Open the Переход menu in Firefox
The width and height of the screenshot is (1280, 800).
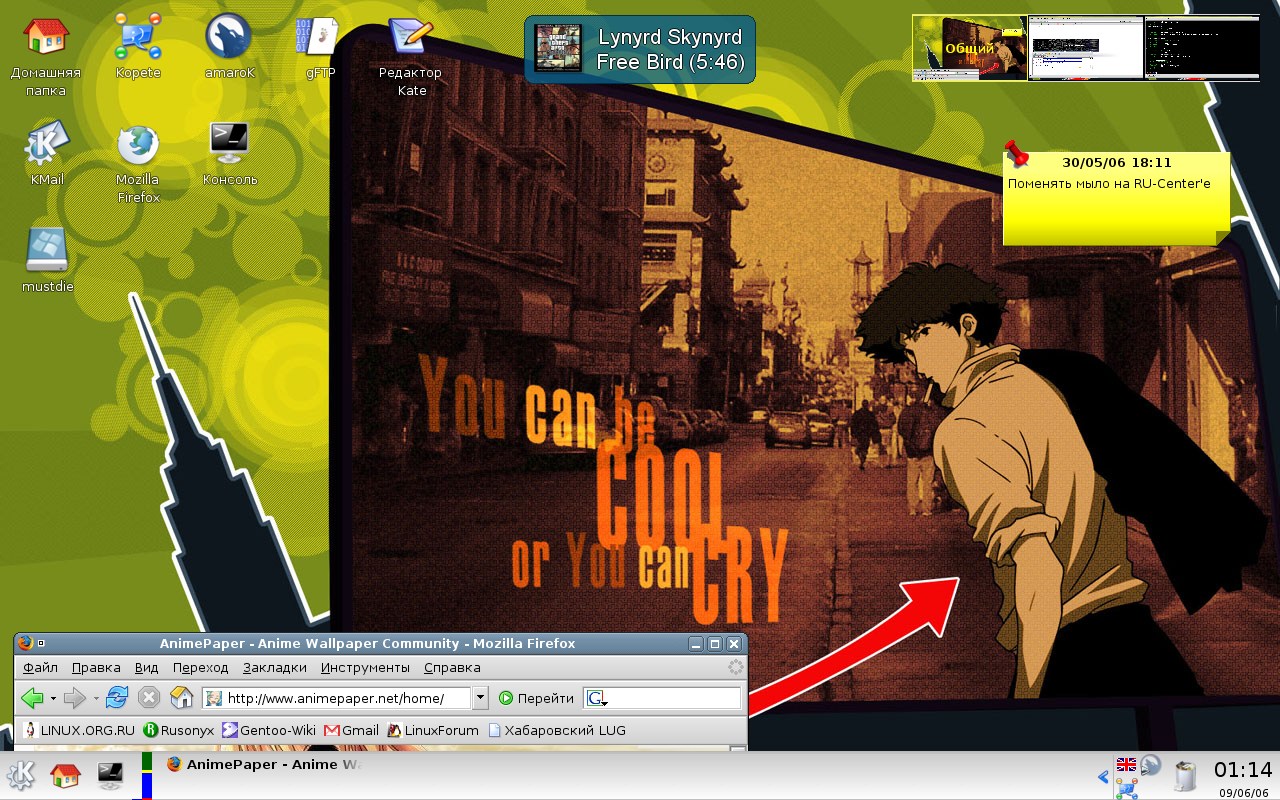[200, 667]
